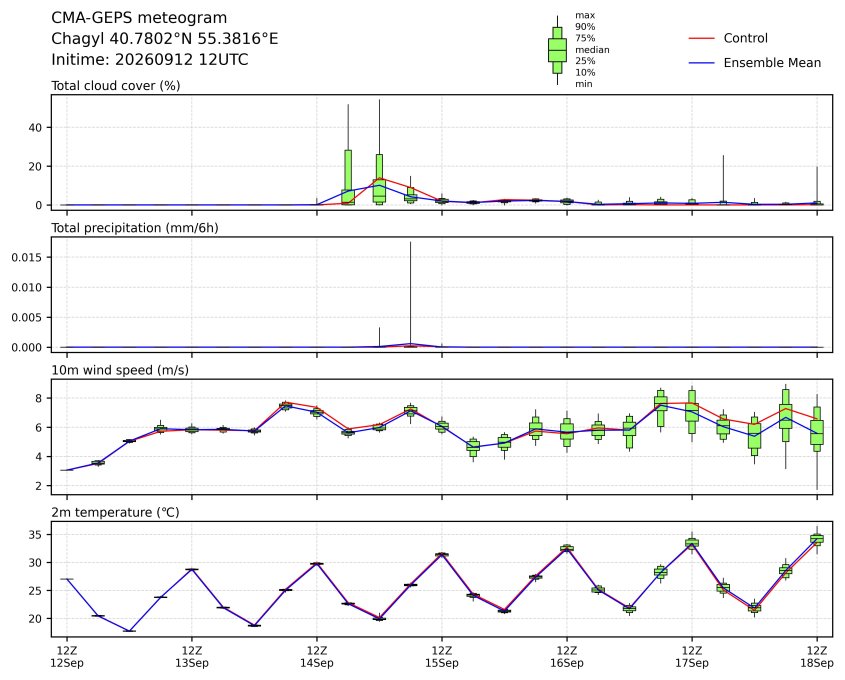Click the 12Z 14Sep time axis label
The image size is (845, 680).
(317, 657)
